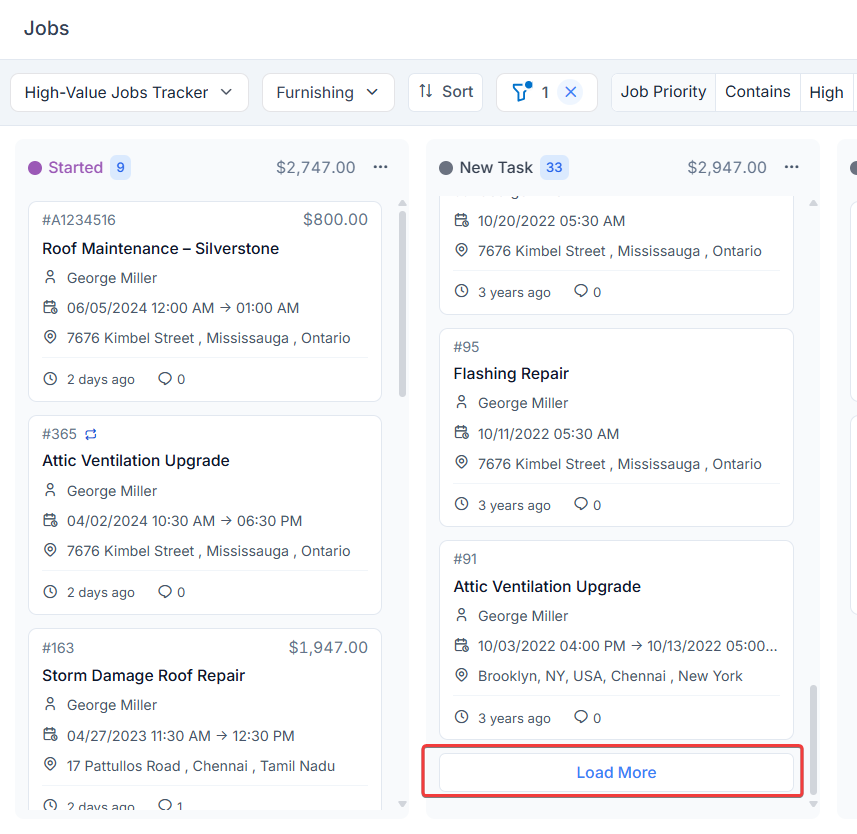Click the Started column total $2,747.00

(315, 167)
